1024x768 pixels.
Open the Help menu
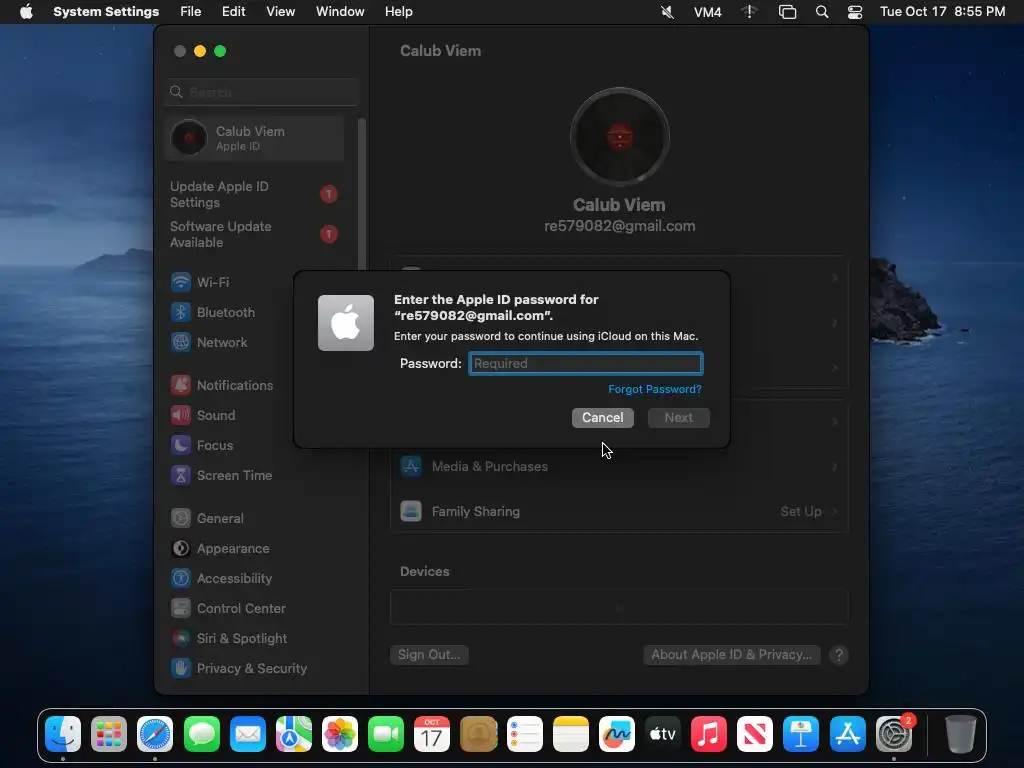(398, 12)
